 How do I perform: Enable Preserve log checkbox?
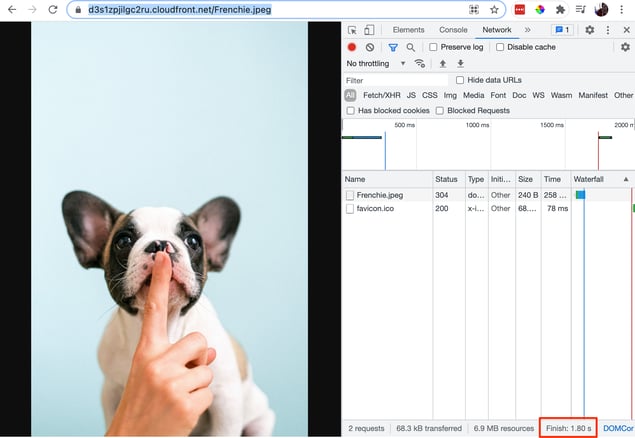(433, 47)
